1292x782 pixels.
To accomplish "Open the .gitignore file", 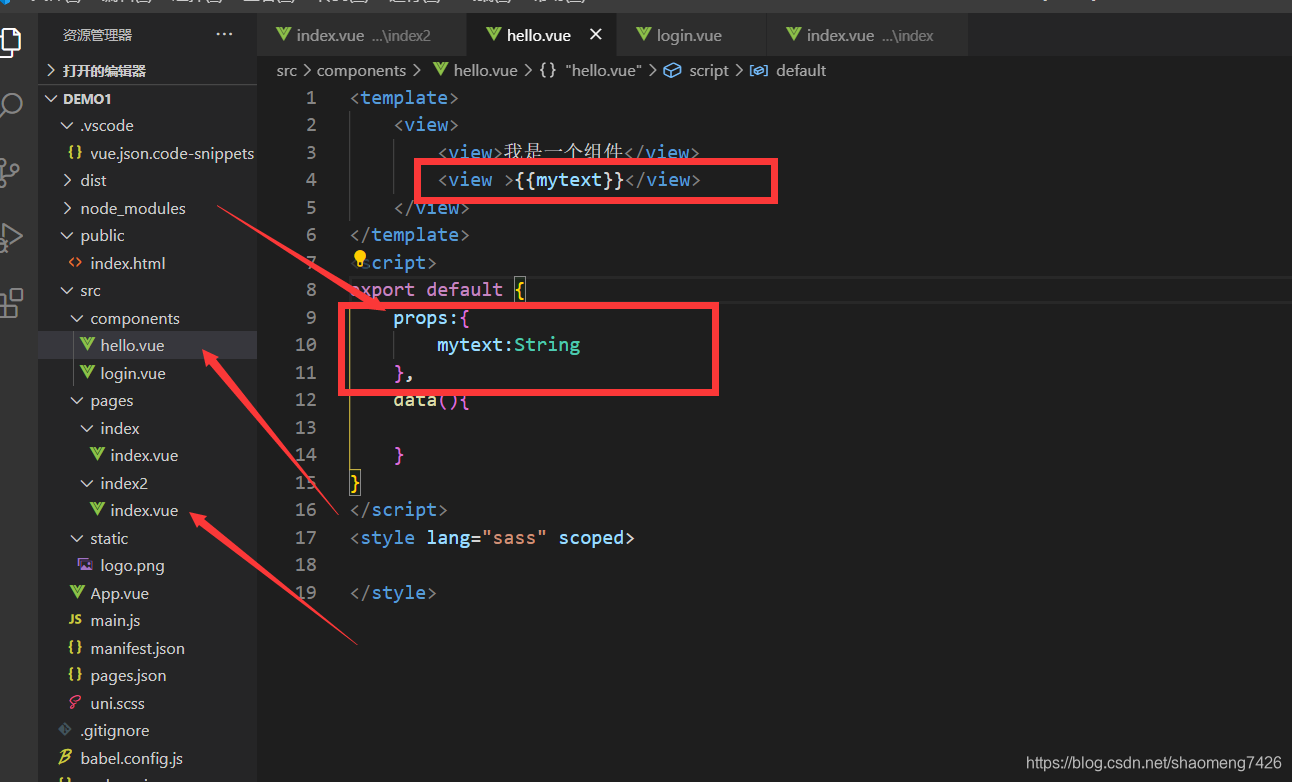I will (147, 731).
